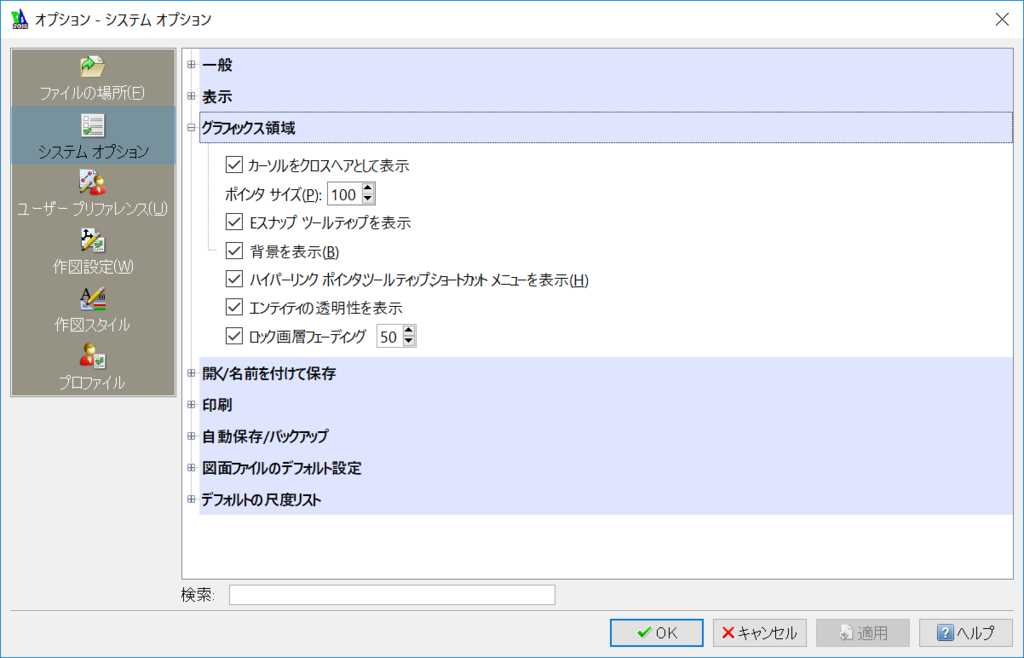The width and height of the screenshot is (1024, 658).
Task: Click the ポインタ サイズ(P) label
Action: tap(274, 195)
